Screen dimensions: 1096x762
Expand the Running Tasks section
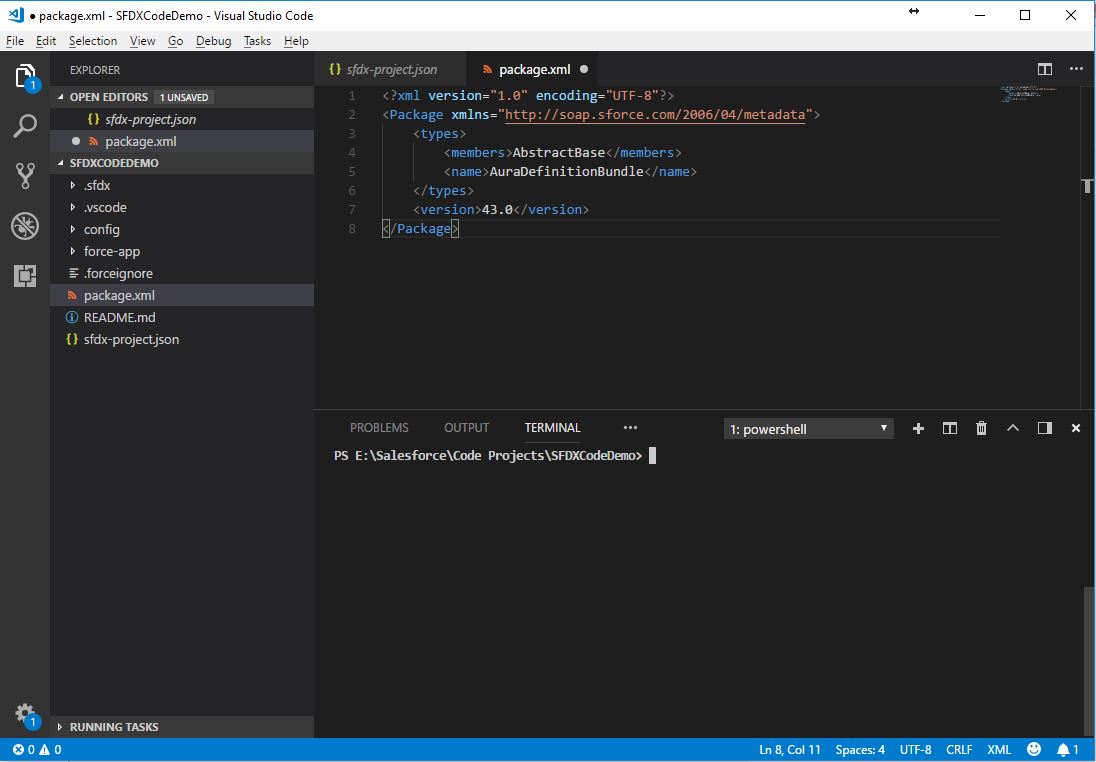pyautogui.click(x=182, y=727)
